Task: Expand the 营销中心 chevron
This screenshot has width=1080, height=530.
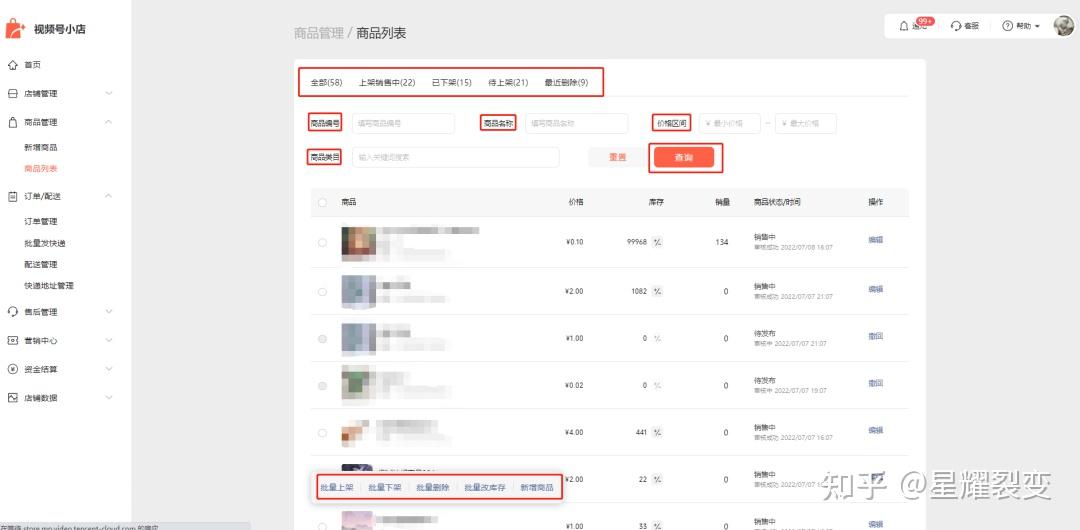Action: click(x=109, y=340)
